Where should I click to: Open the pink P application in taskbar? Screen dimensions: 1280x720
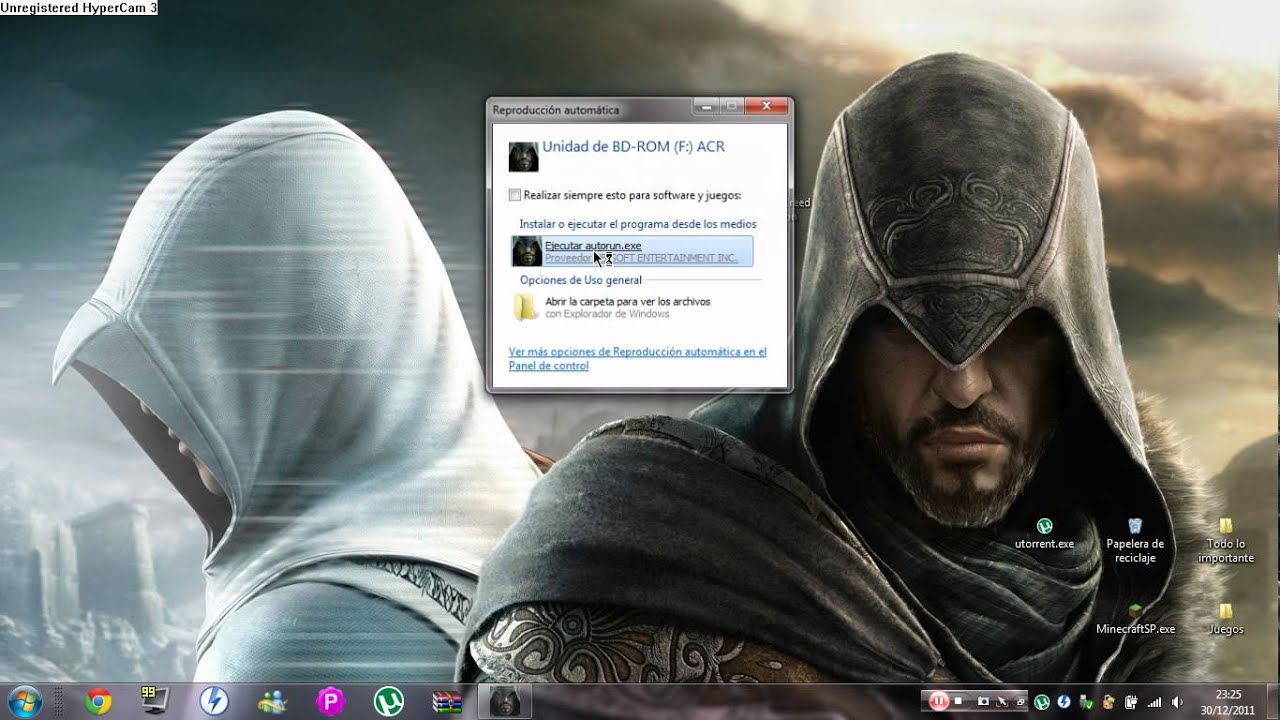click(x=329, y=702)
